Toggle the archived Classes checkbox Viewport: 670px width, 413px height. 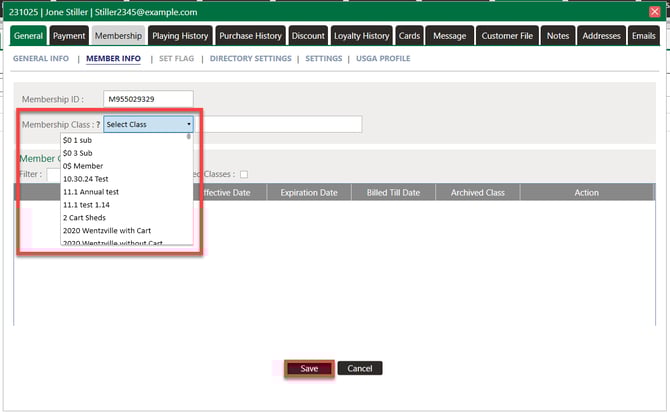[x=243, y=174]
